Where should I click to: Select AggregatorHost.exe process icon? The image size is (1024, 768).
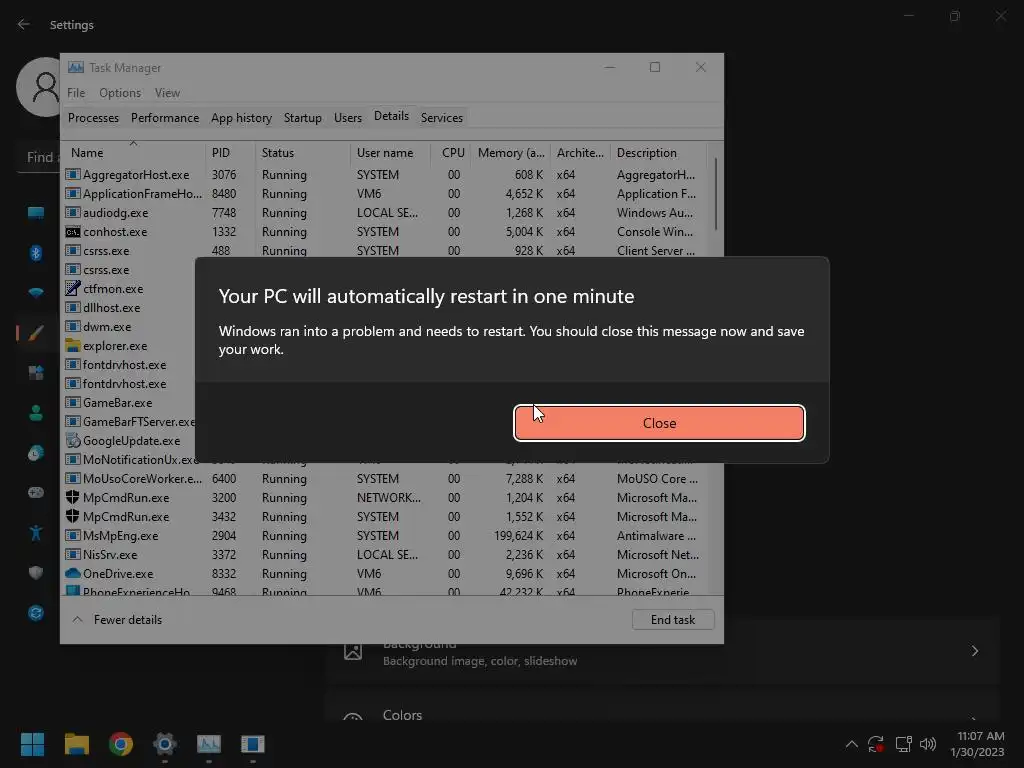pyautogui.click(x=72, y=174)
